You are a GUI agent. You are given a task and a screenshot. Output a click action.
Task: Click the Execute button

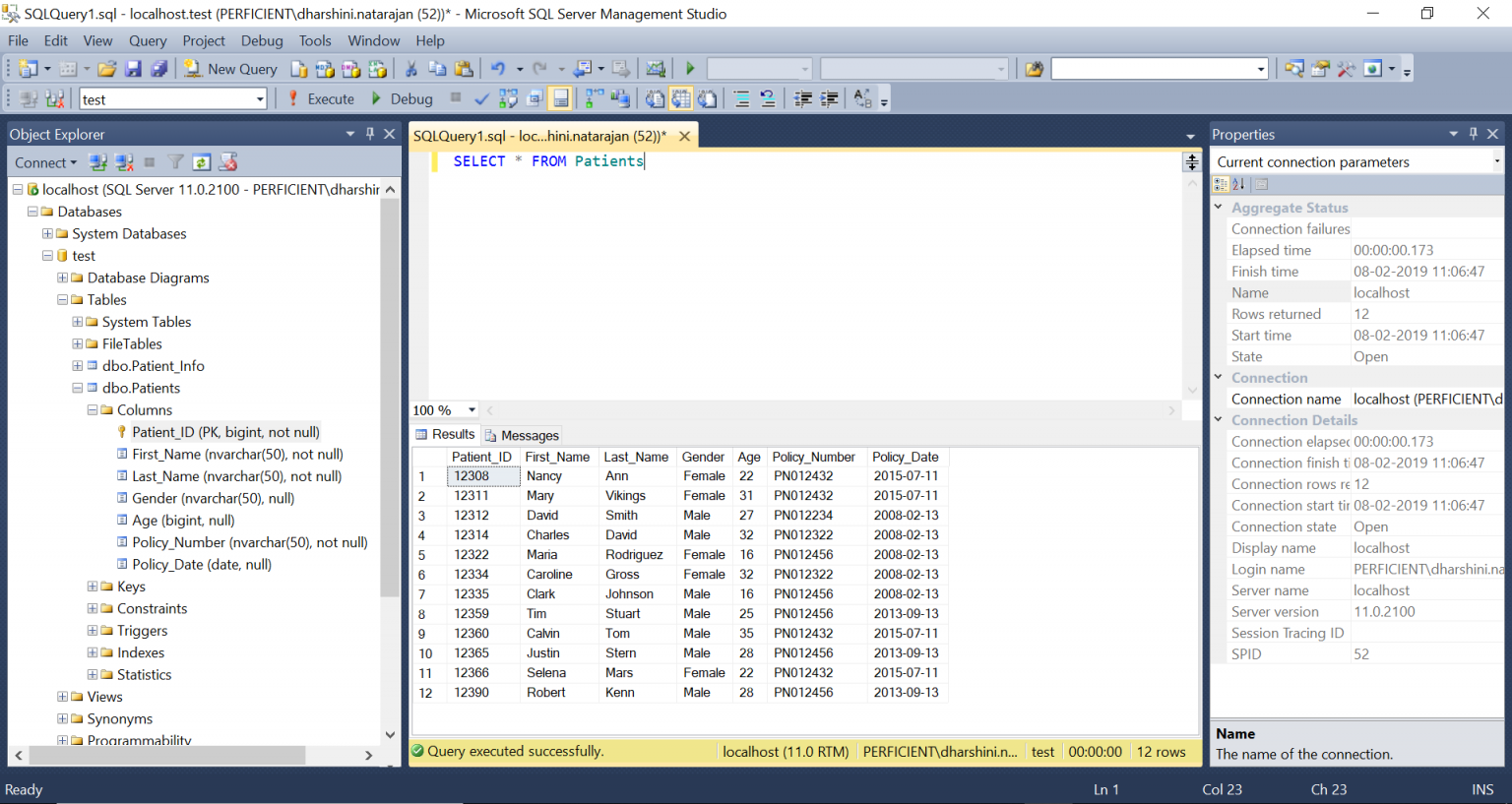pos(321,99)
